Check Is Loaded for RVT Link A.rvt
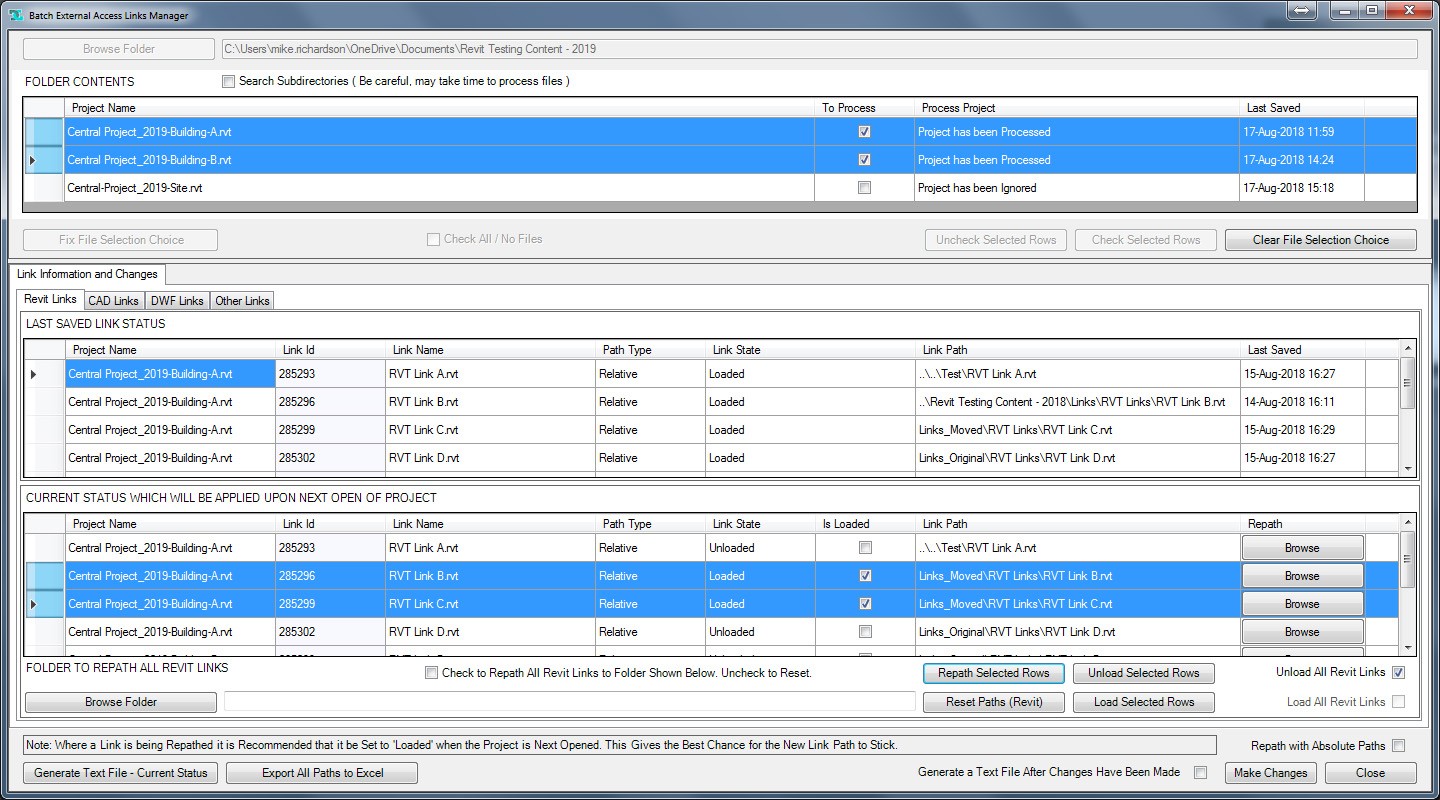 (865, 548)
